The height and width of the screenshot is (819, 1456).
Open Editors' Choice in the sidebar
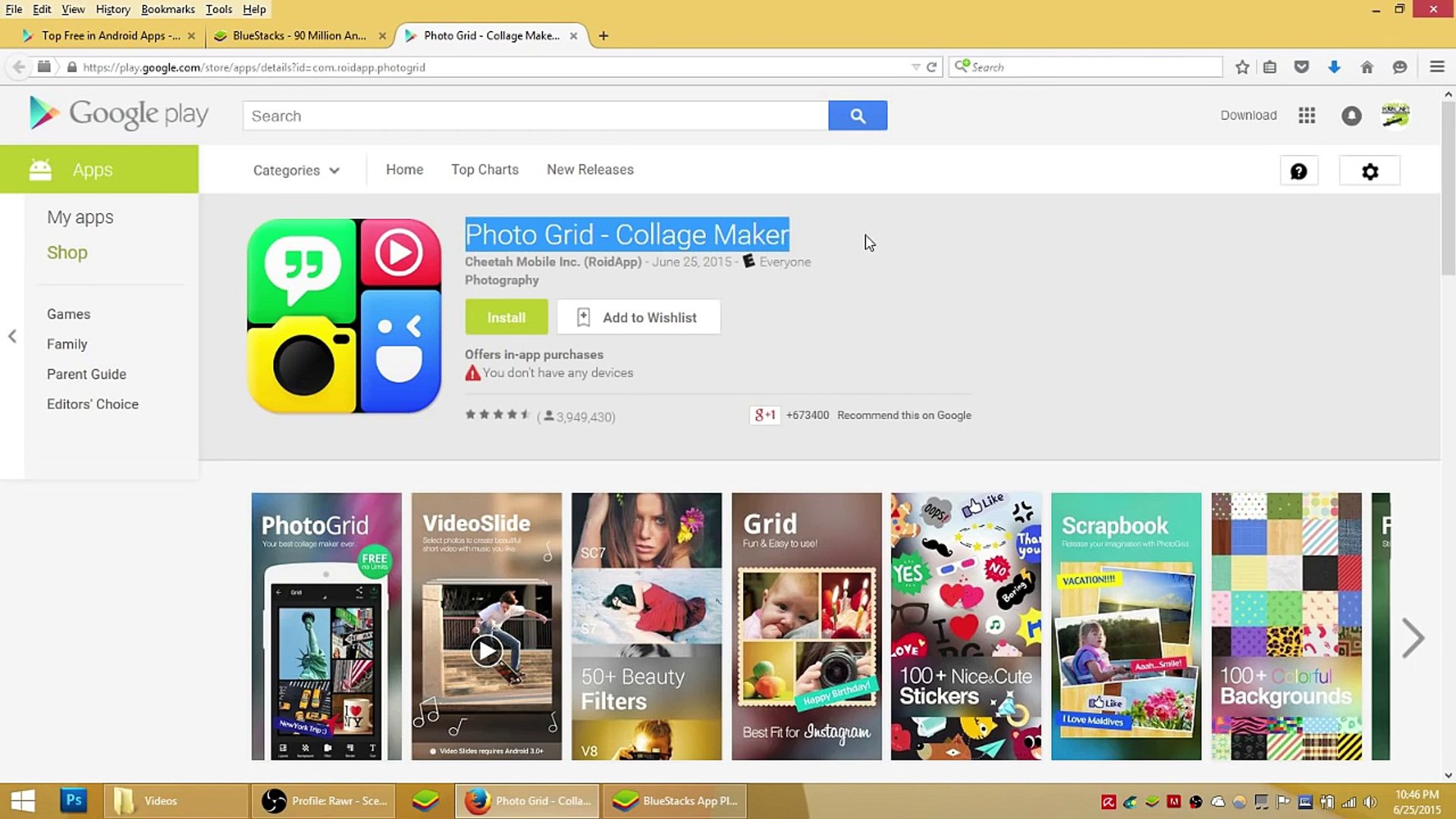93,404
